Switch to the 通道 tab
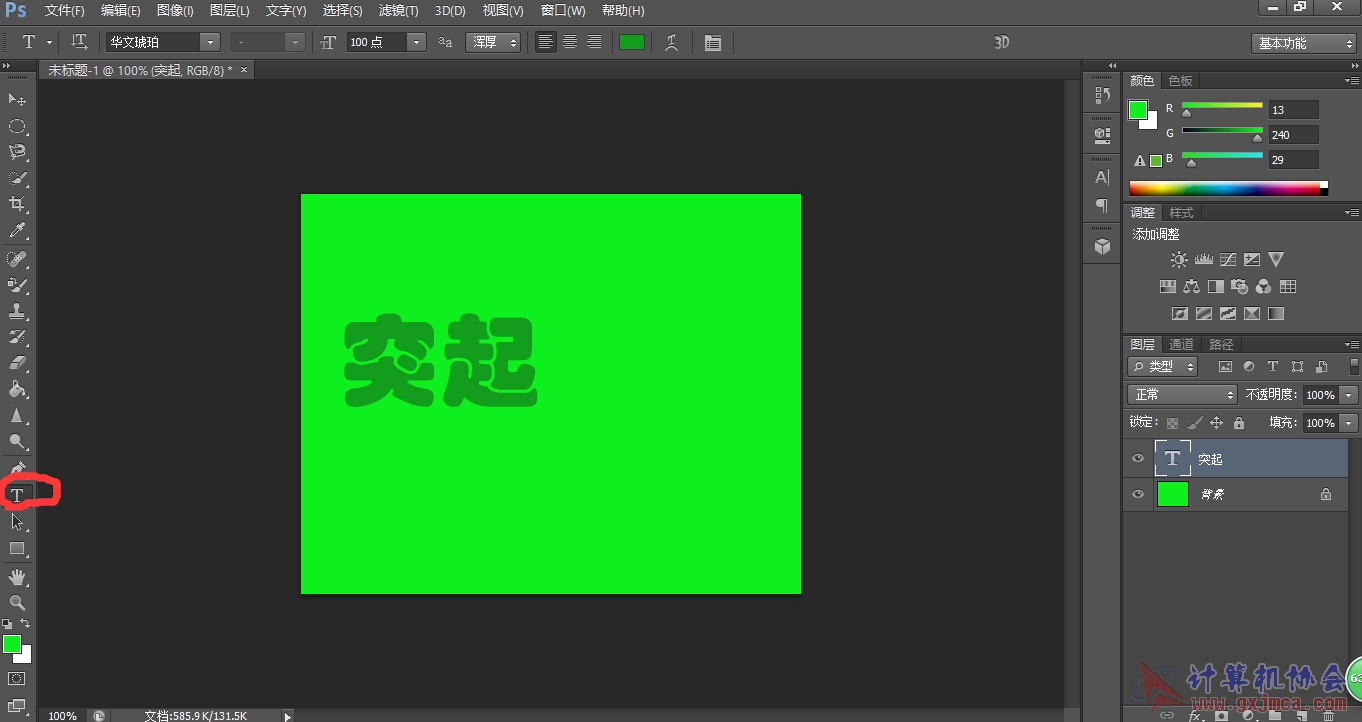 click(1181, 344)
